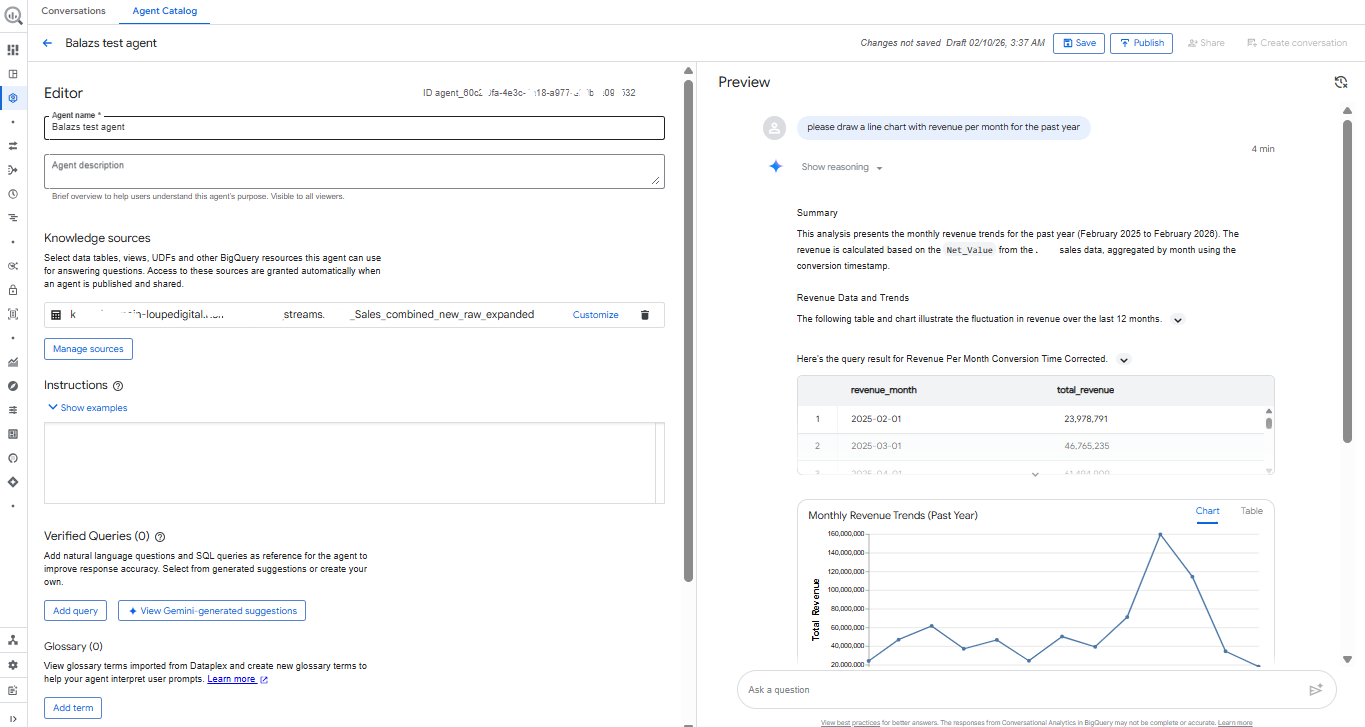Focus the Agent description text area
Screen dimensions: 1365x727
click(x=354, y=170)
